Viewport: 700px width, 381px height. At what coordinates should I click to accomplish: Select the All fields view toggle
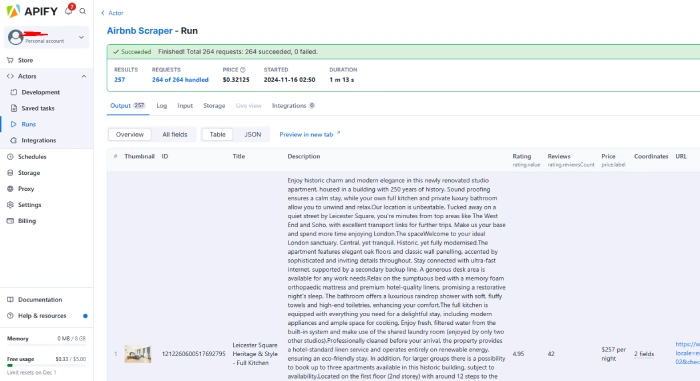[x=175, y=134]
